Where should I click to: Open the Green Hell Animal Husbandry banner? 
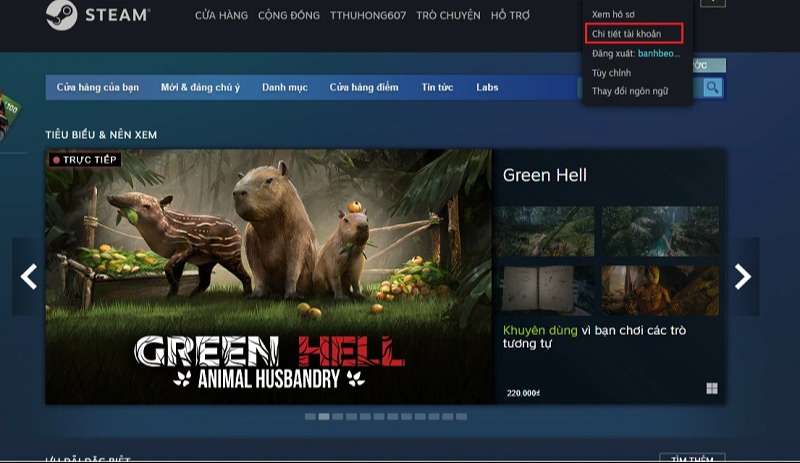click(269, 277)
